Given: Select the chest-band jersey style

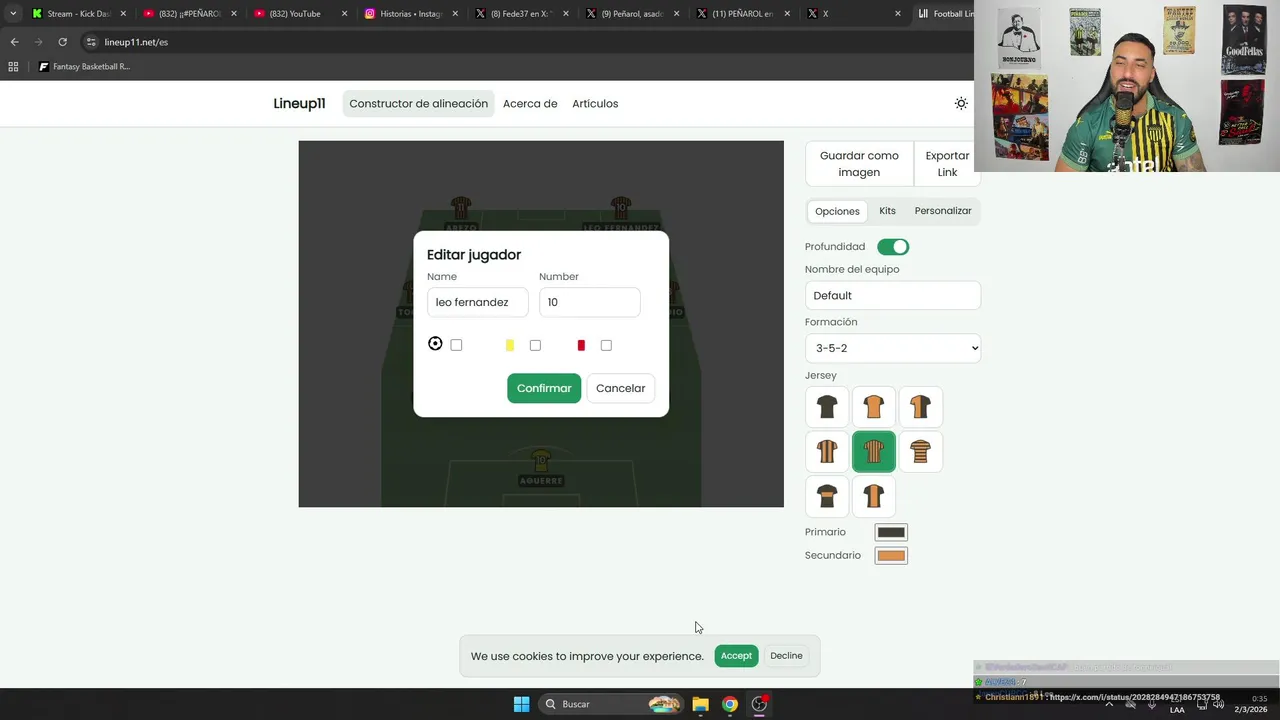Looking at the screenshot, I should pos(827,496).
